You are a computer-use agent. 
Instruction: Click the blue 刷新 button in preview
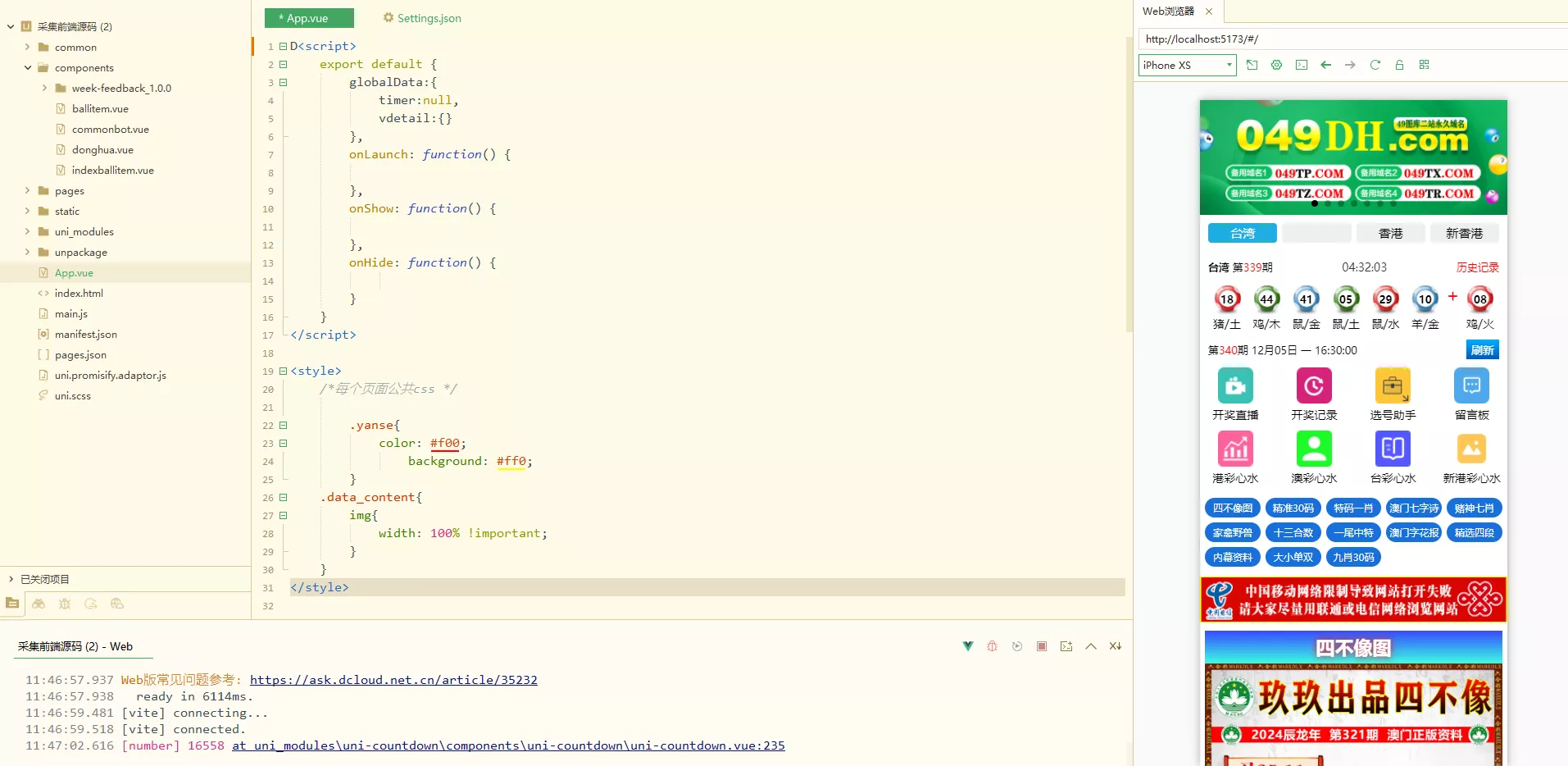pyautogui.click(x=1482, y=350)
